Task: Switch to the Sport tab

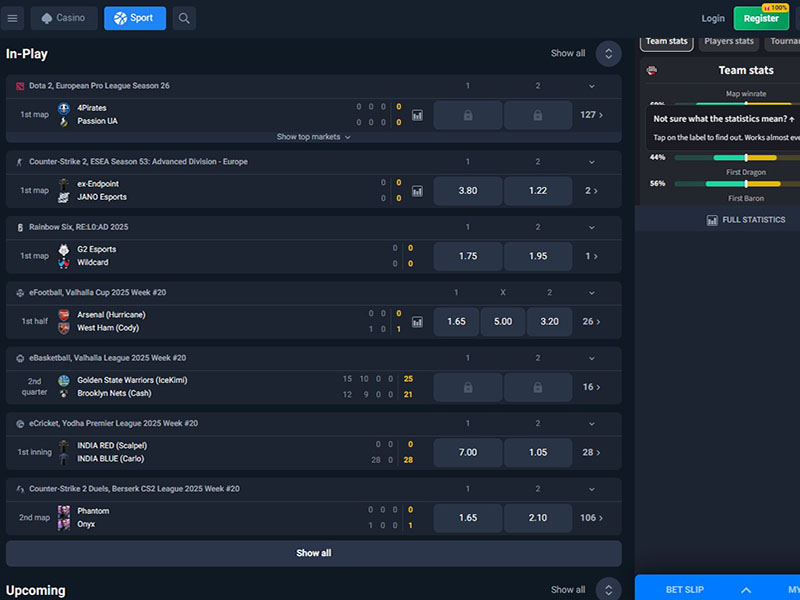Action: pos(135,18)
